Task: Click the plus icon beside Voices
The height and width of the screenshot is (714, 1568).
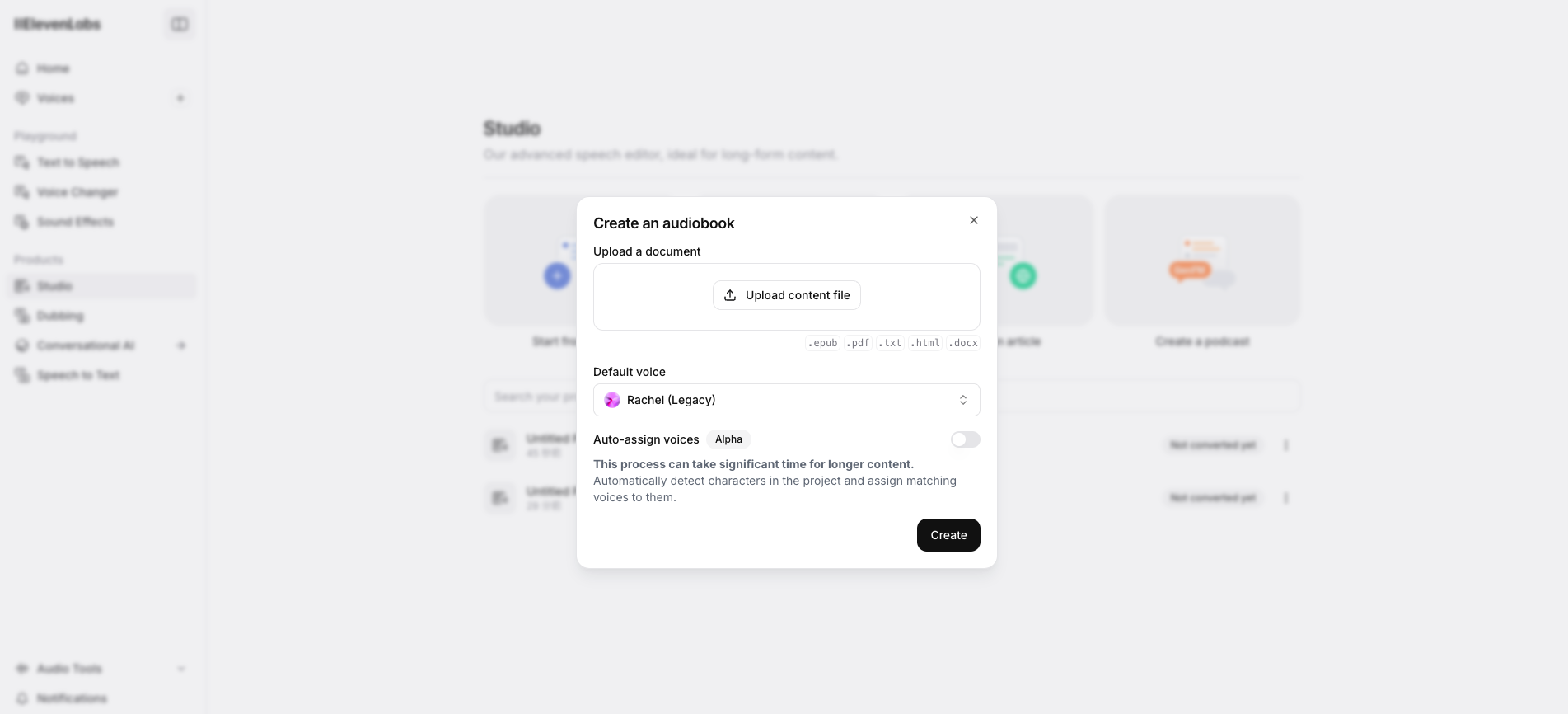Action: 180,98
